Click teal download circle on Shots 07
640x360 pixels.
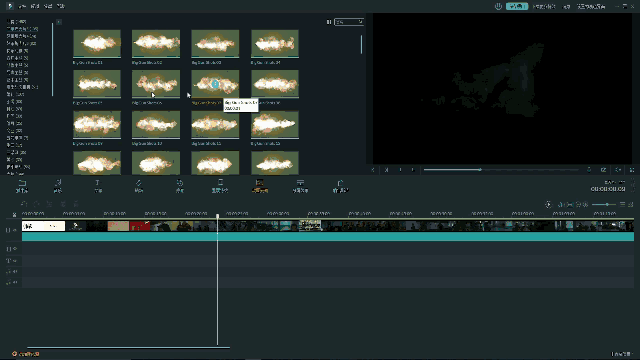tap(215, 84)
